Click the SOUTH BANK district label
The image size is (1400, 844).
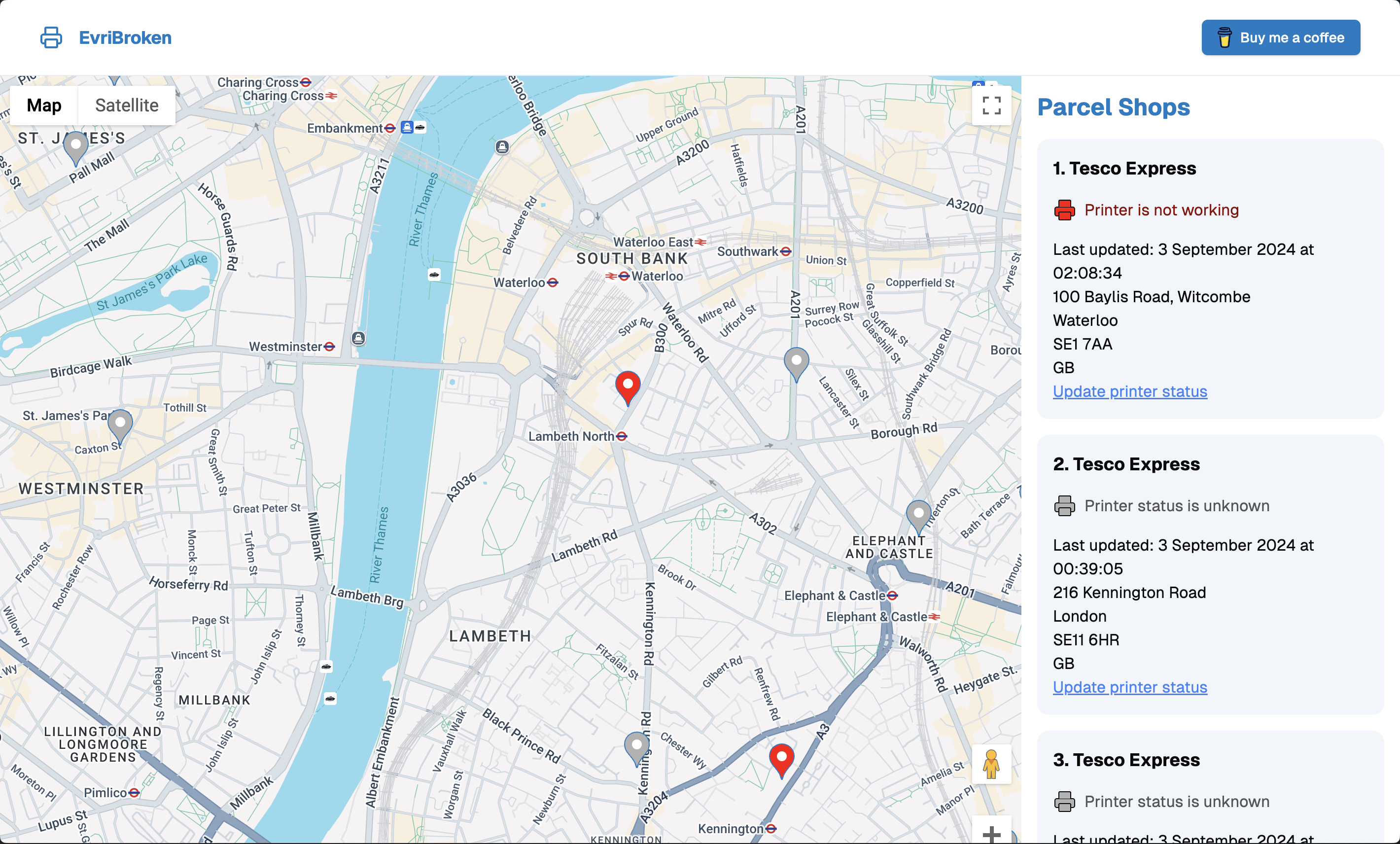point(632,259)
